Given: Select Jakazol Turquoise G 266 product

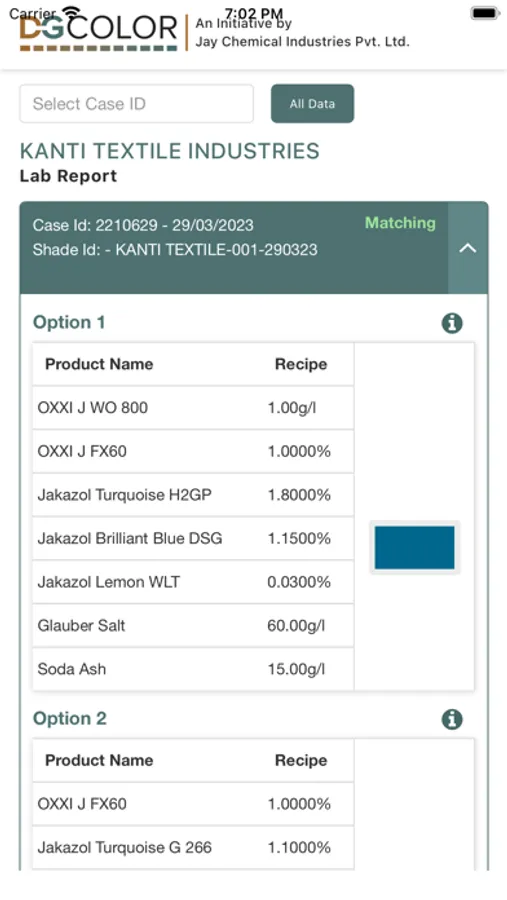Looking at the screenshot, I should [x=125, y=847].
